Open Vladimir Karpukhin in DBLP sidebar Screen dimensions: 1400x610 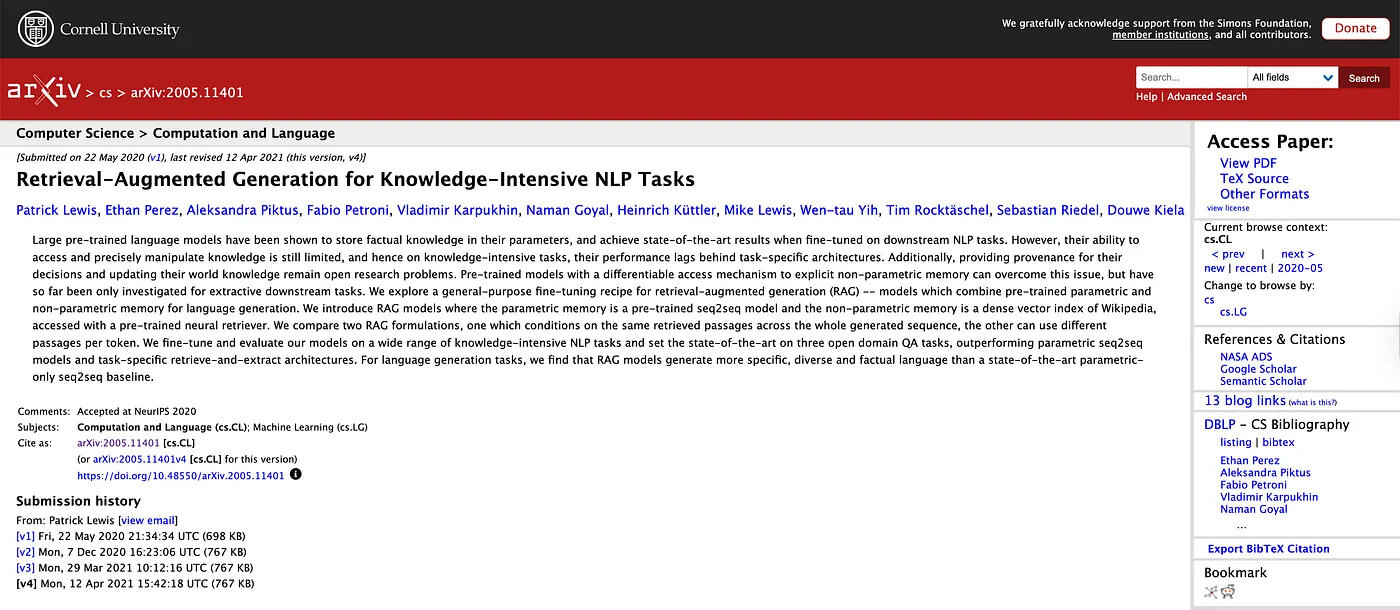(x=1269, y=497)
